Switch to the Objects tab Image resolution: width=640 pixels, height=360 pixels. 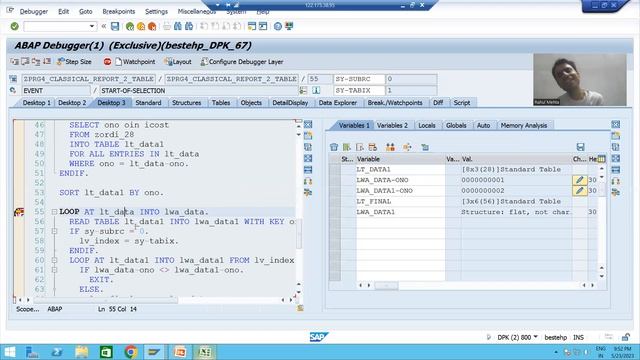[251, 103]
